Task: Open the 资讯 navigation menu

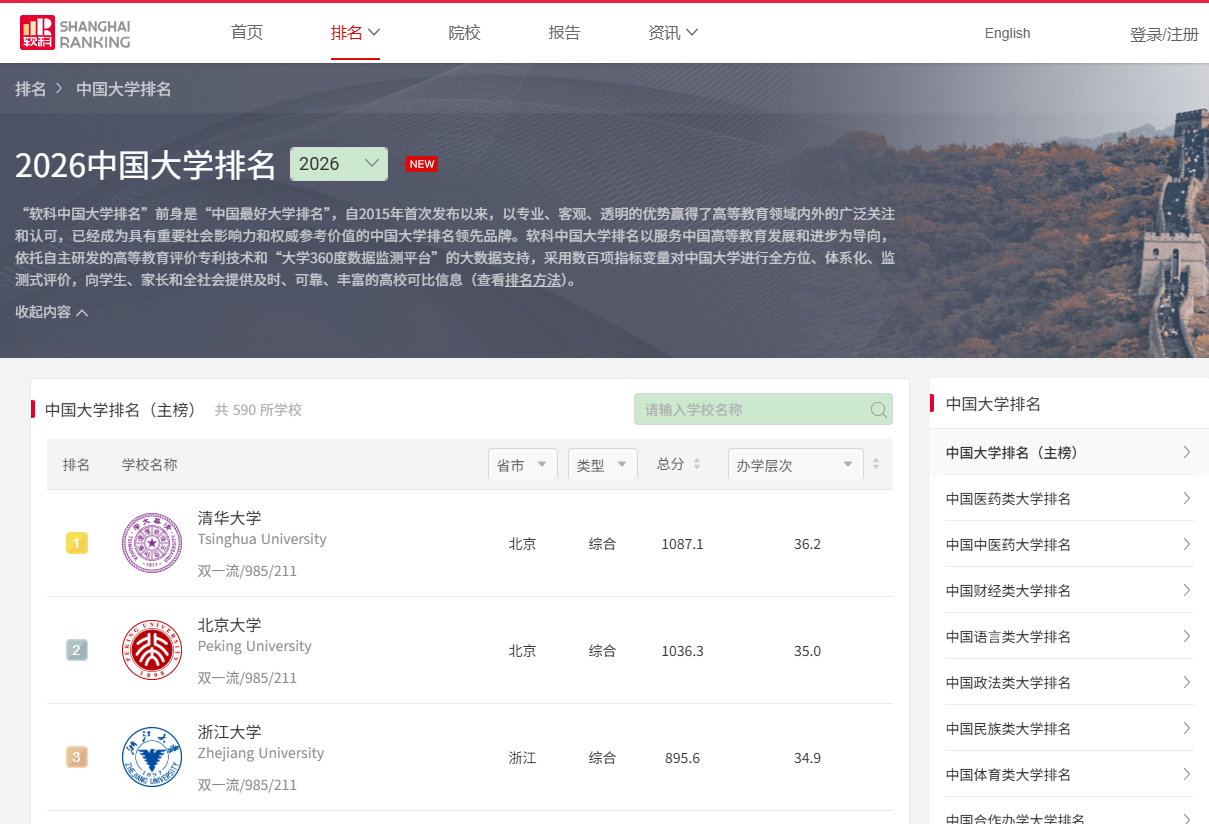Action: pos(672,33)
